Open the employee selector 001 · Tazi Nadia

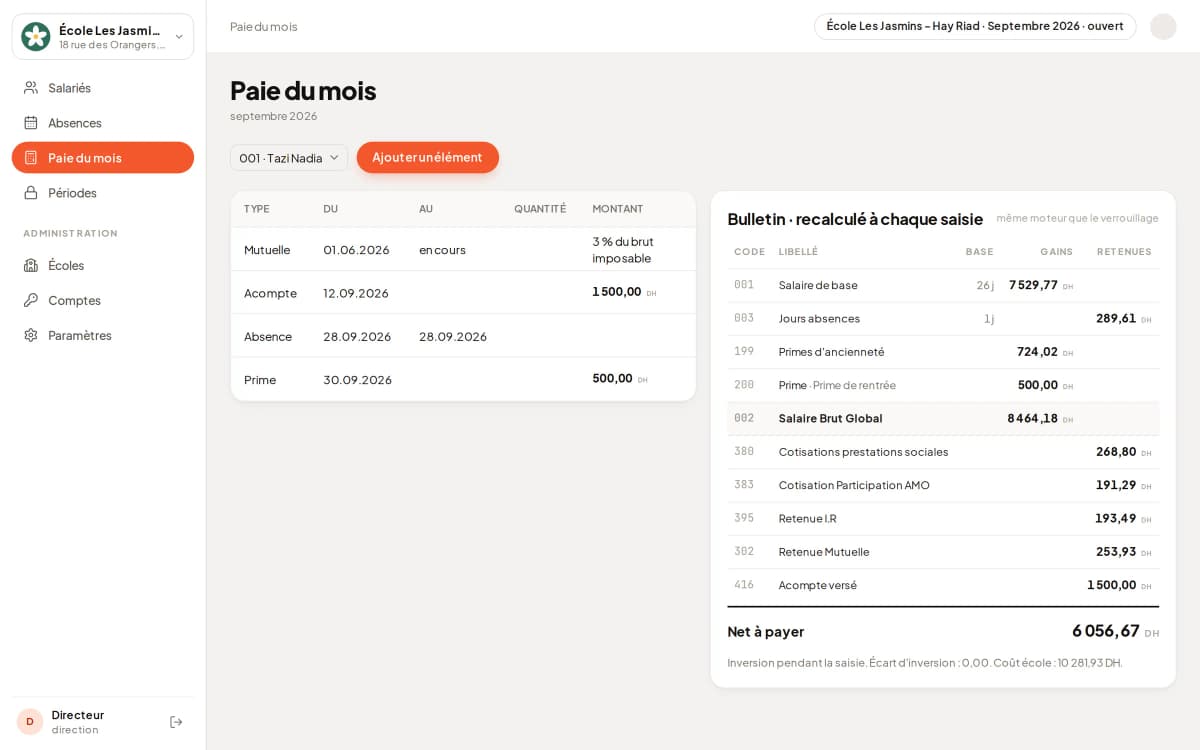[289, 158]
